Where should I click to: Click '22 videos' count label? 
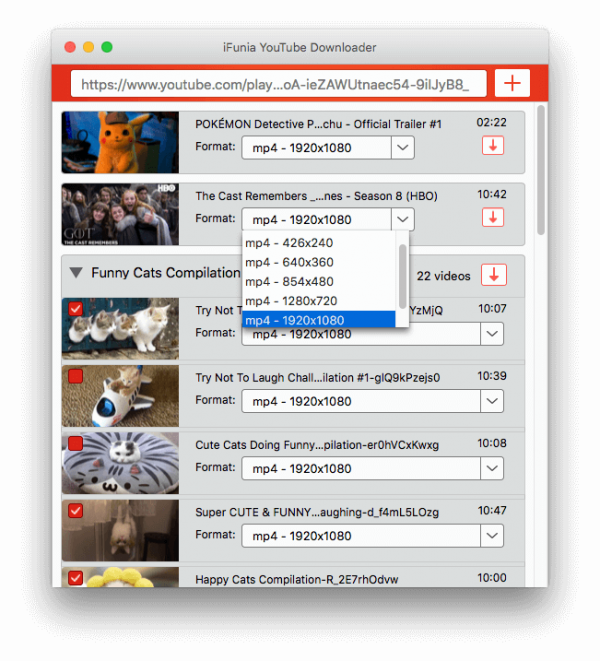443,276
